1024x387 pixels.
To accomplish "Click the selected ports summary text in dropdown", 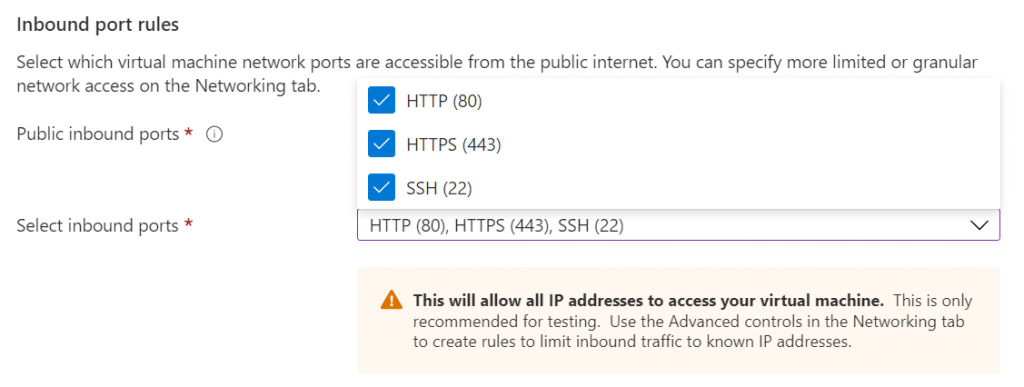I will (x=496, y=226).
